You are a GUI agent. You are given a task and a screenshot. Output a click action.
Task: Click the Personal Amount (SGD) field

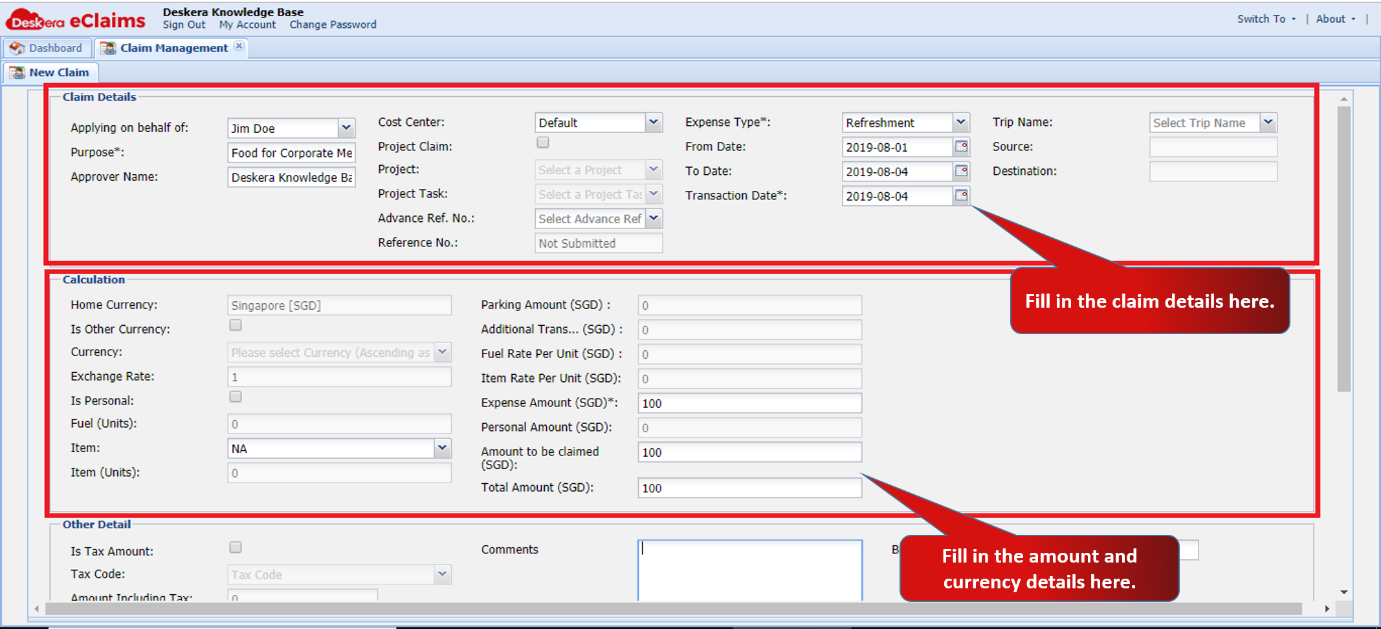[x=749, y=428]
